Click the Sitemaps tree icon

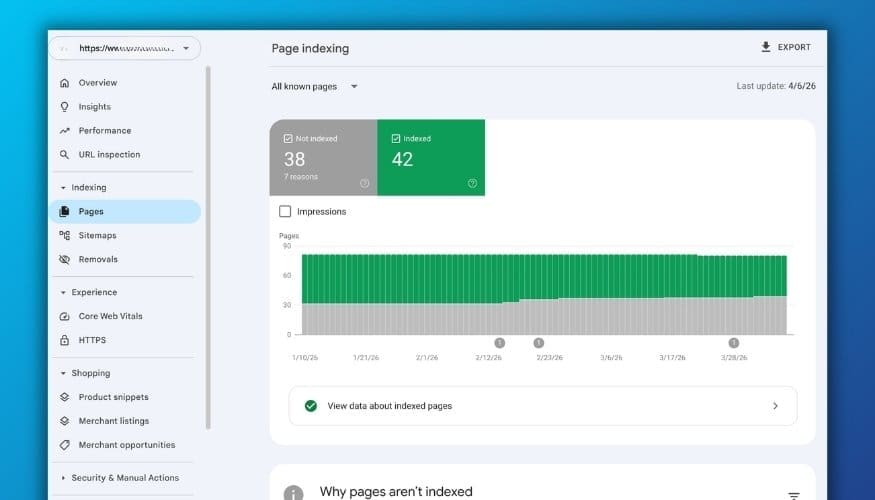(x=65, y=235)
